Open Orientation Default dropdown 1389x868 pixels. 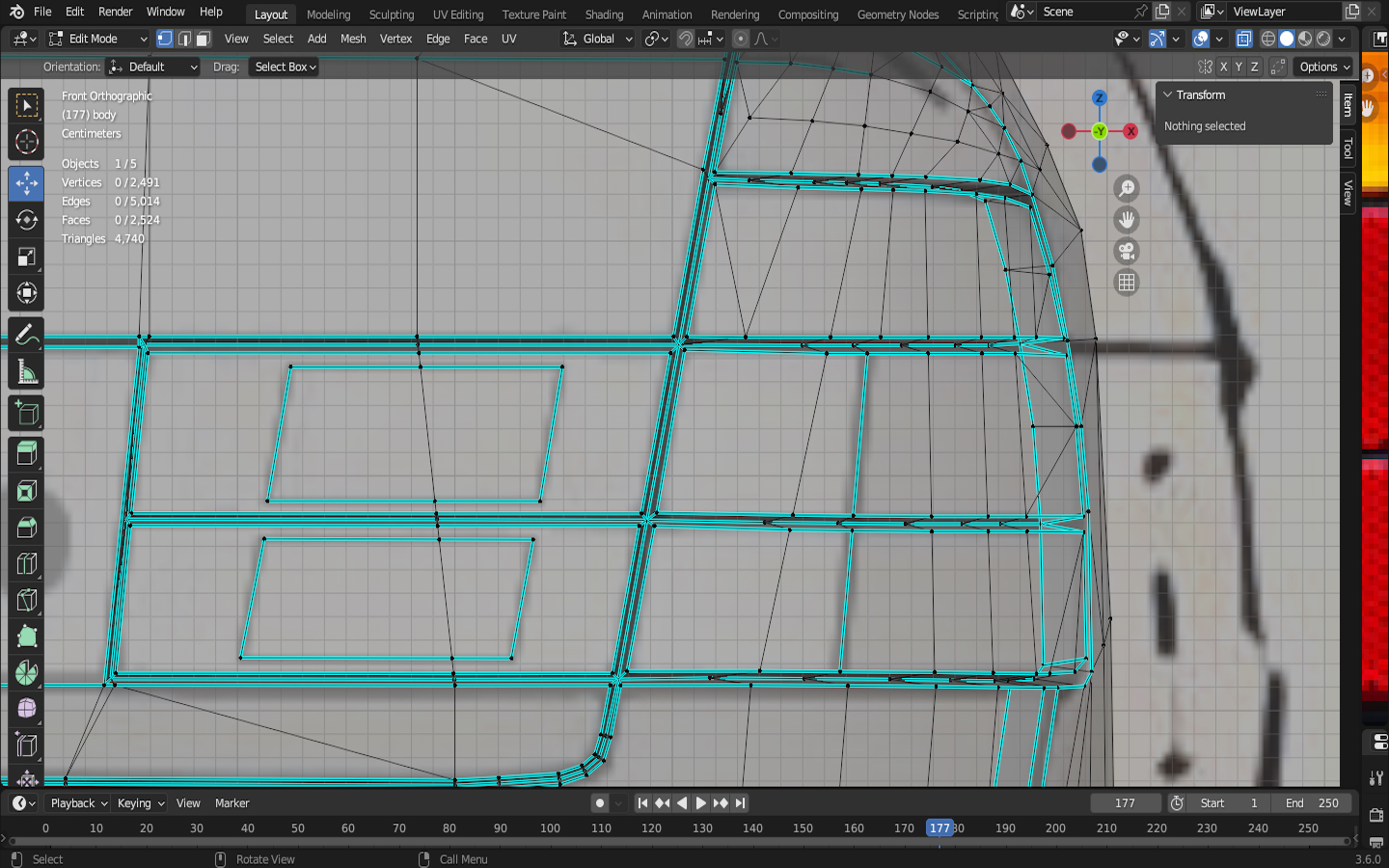pyautogui.click(x=152, y=67)
